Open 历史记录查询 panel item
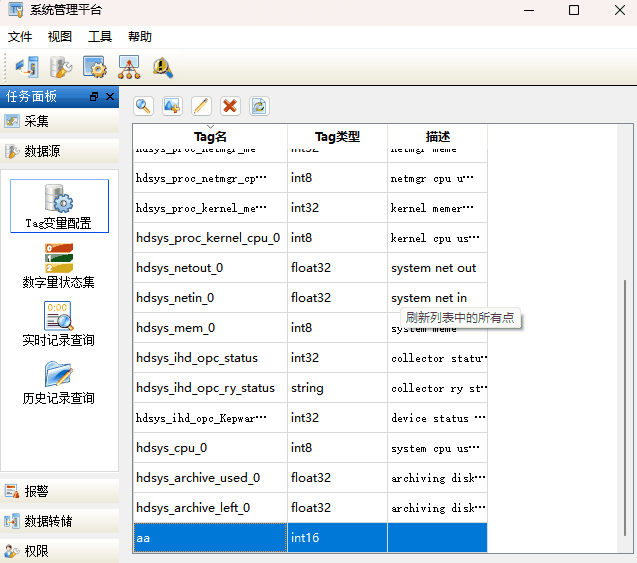This screenshot has width=637, height=563. click(x=59, y=383)
